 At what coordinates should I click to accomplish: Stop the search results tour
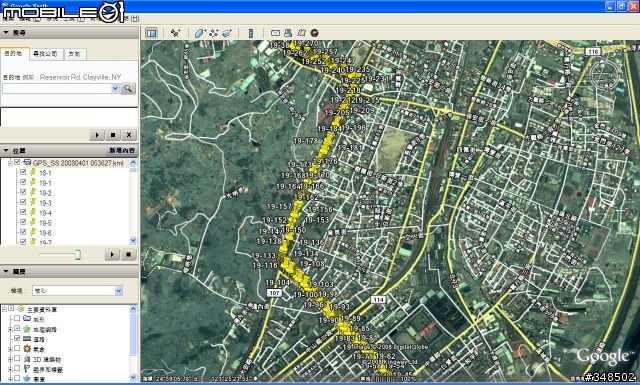[x=113, y=135]
